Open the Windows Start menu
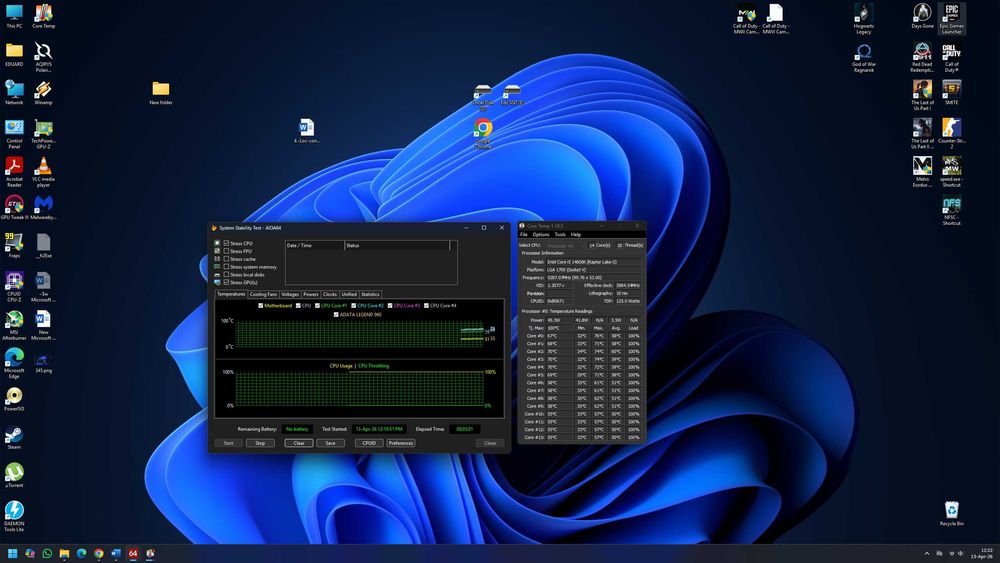The height and width of the screenshot is (563, 1000). (12, 553)
